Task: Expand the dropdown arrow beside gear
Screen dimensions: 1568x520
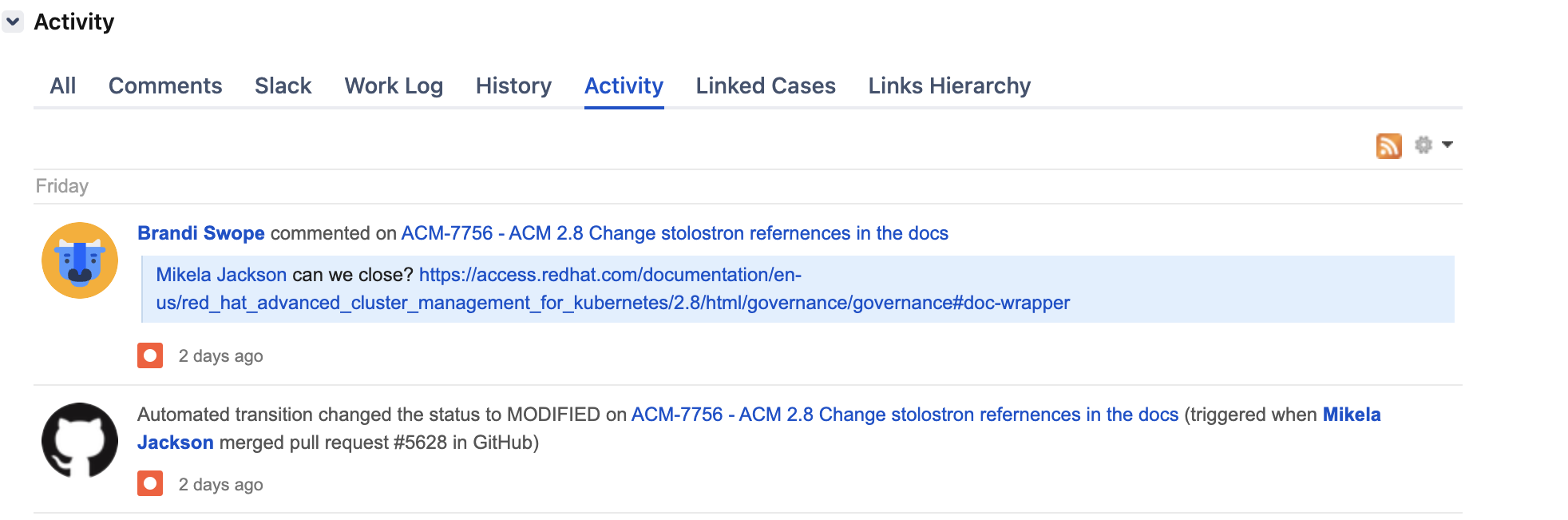Action: point(1447,145)
